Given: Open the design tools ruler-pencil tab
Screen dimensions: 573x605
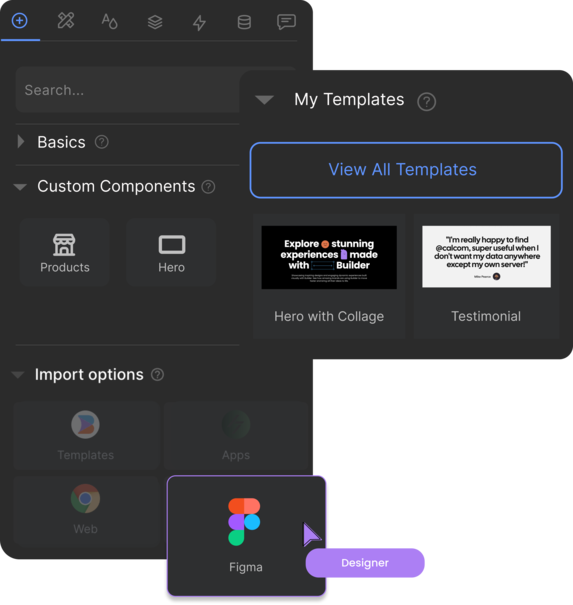Looking at the screenshot, I should pos(66,20).
